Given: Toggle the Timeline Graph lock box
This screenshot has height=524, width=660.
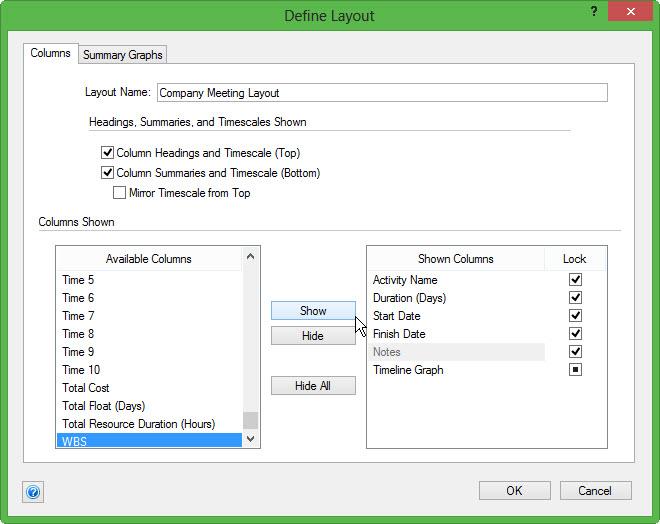Looking at the screenshot, I should (575, 370).
